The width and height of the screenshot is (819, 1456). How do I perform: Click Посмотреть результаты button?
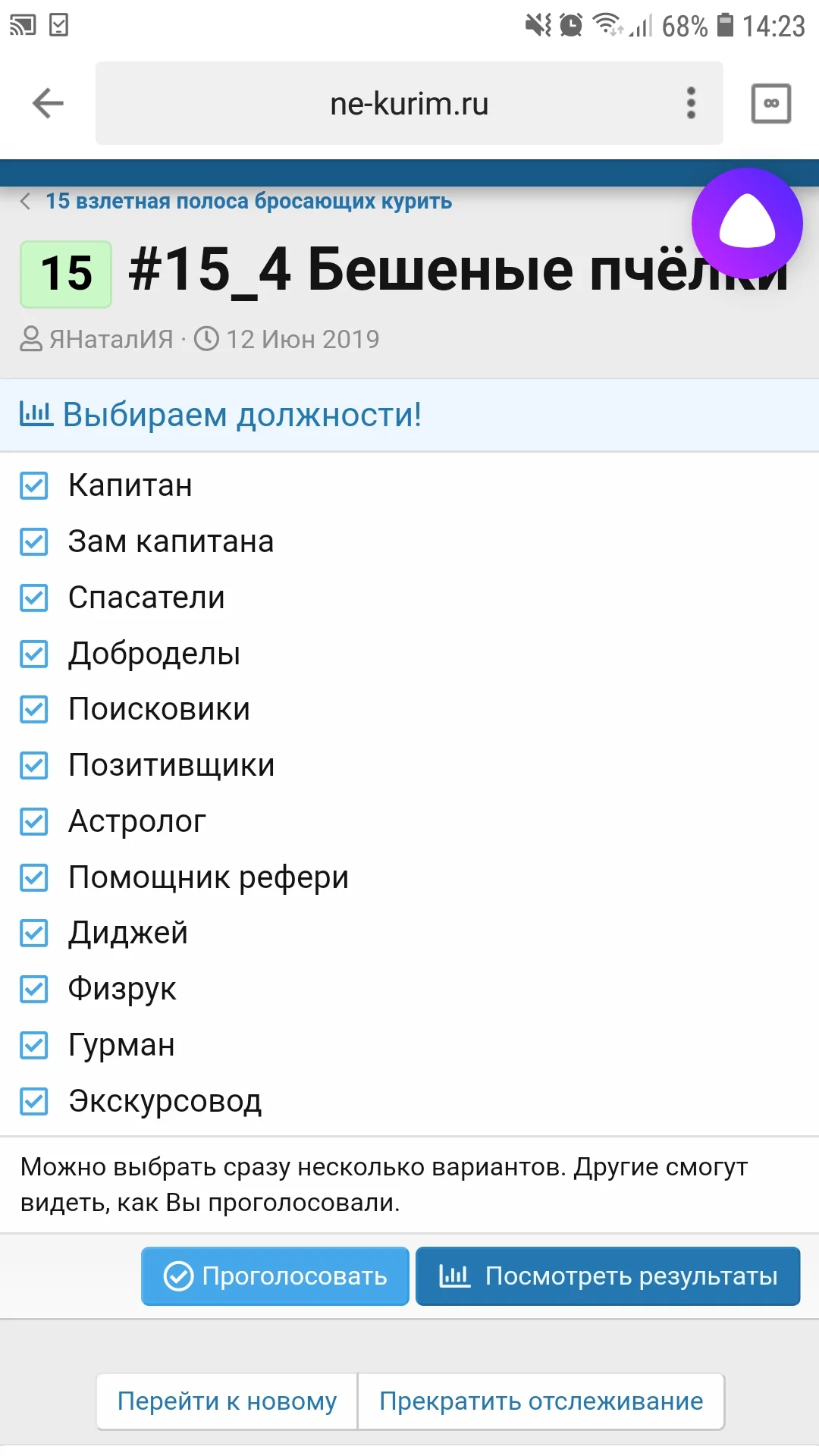[607, 1276]
